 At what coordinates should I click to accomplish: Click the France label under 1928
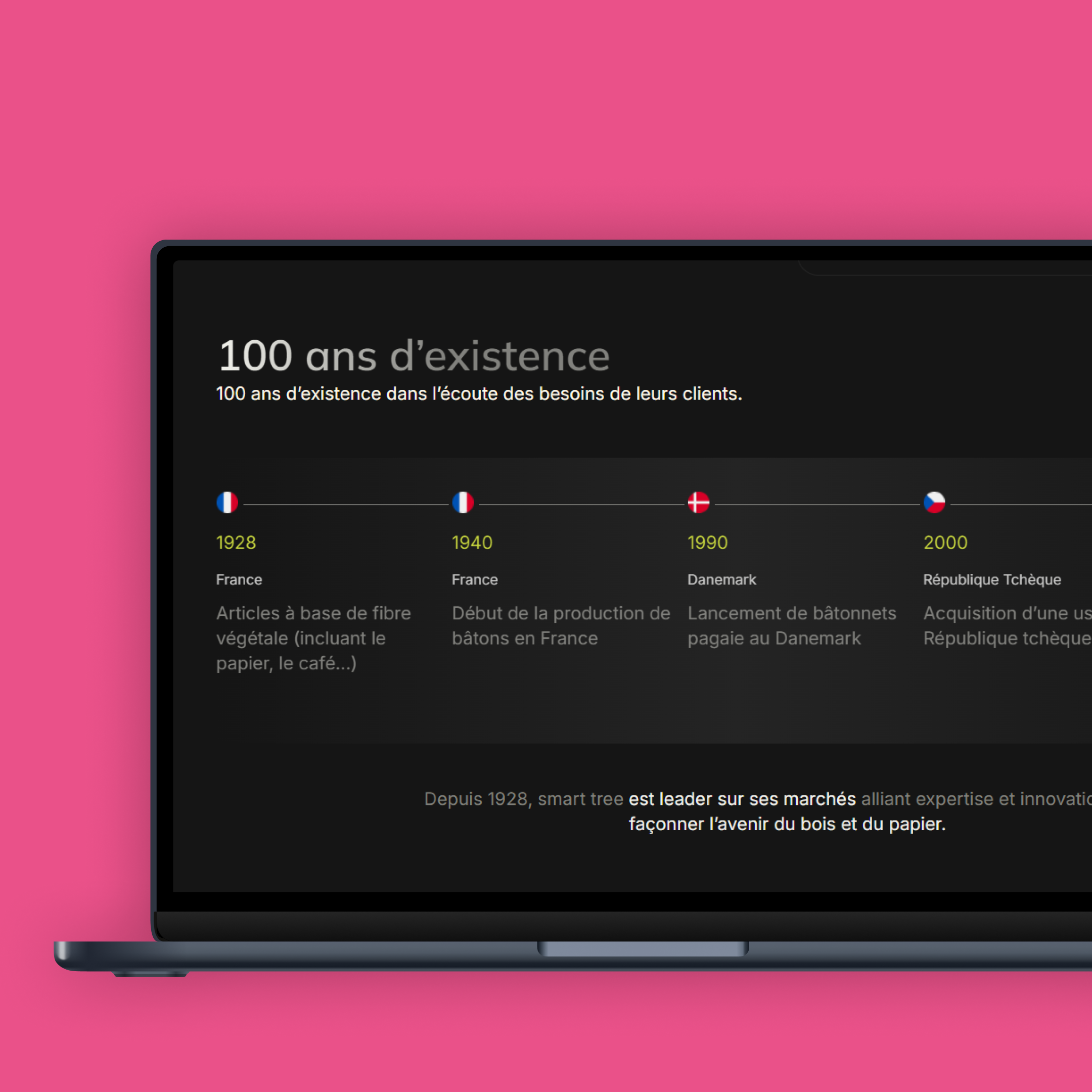point(239,579)
